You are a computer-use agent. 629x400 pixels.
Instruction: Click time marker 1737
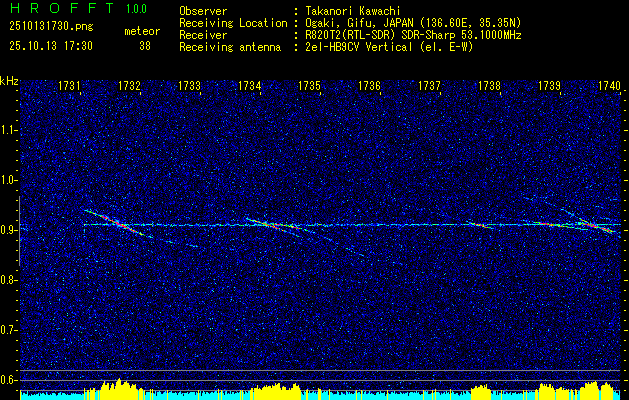coord(429,85)
